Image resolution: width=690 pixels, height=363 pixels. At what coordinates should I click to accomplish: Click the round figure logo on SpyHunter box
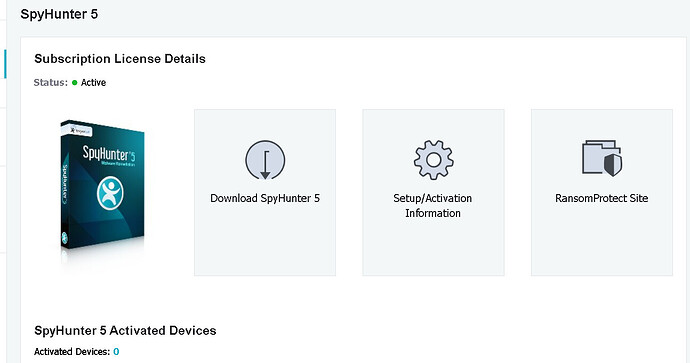click(110, 193)
